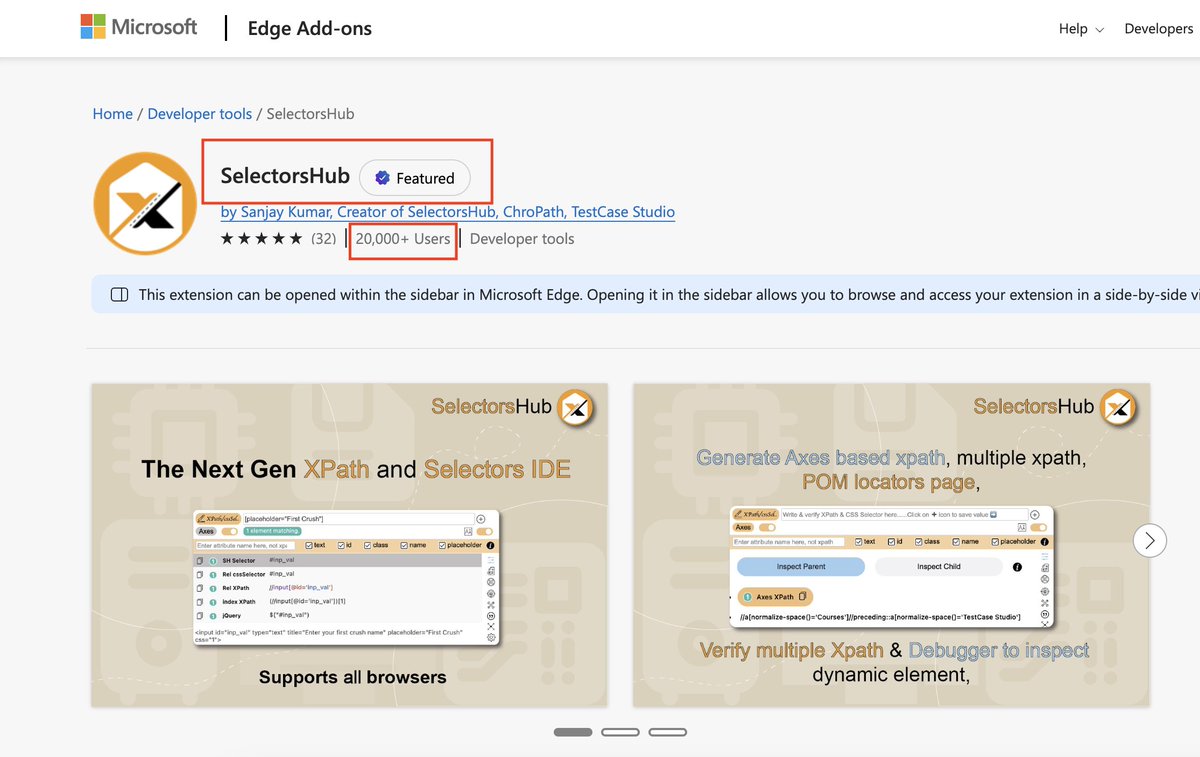The image size is (1200, 757).
Task: Navigate to Home via the breadcrumb
Action: coord(112,113)
